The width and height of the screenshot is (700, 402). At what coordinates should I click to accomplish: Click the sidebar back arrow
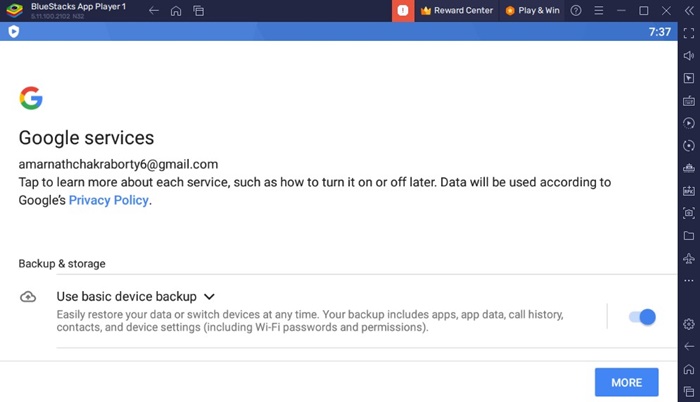tap(689, 347)
